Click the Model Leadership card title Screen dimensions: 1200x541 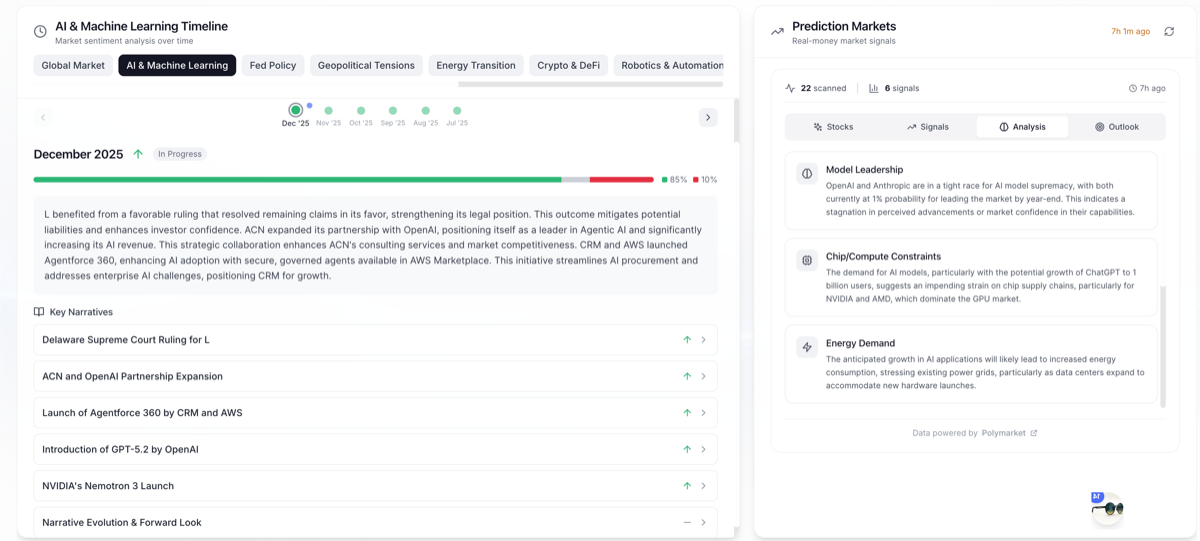tap(864, 170)
